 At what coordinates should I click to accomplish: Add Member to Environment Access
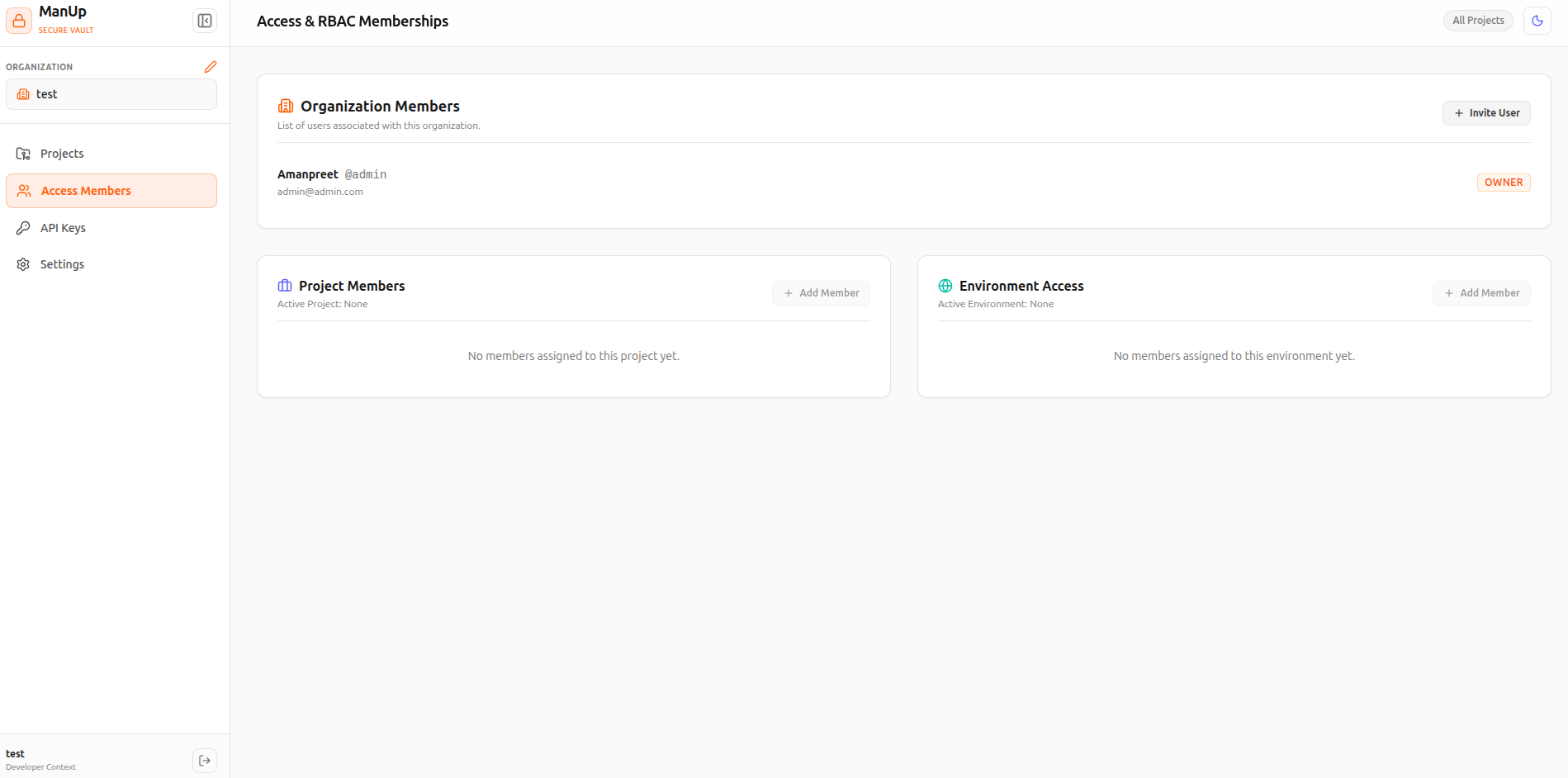[x=1481, y=293]
